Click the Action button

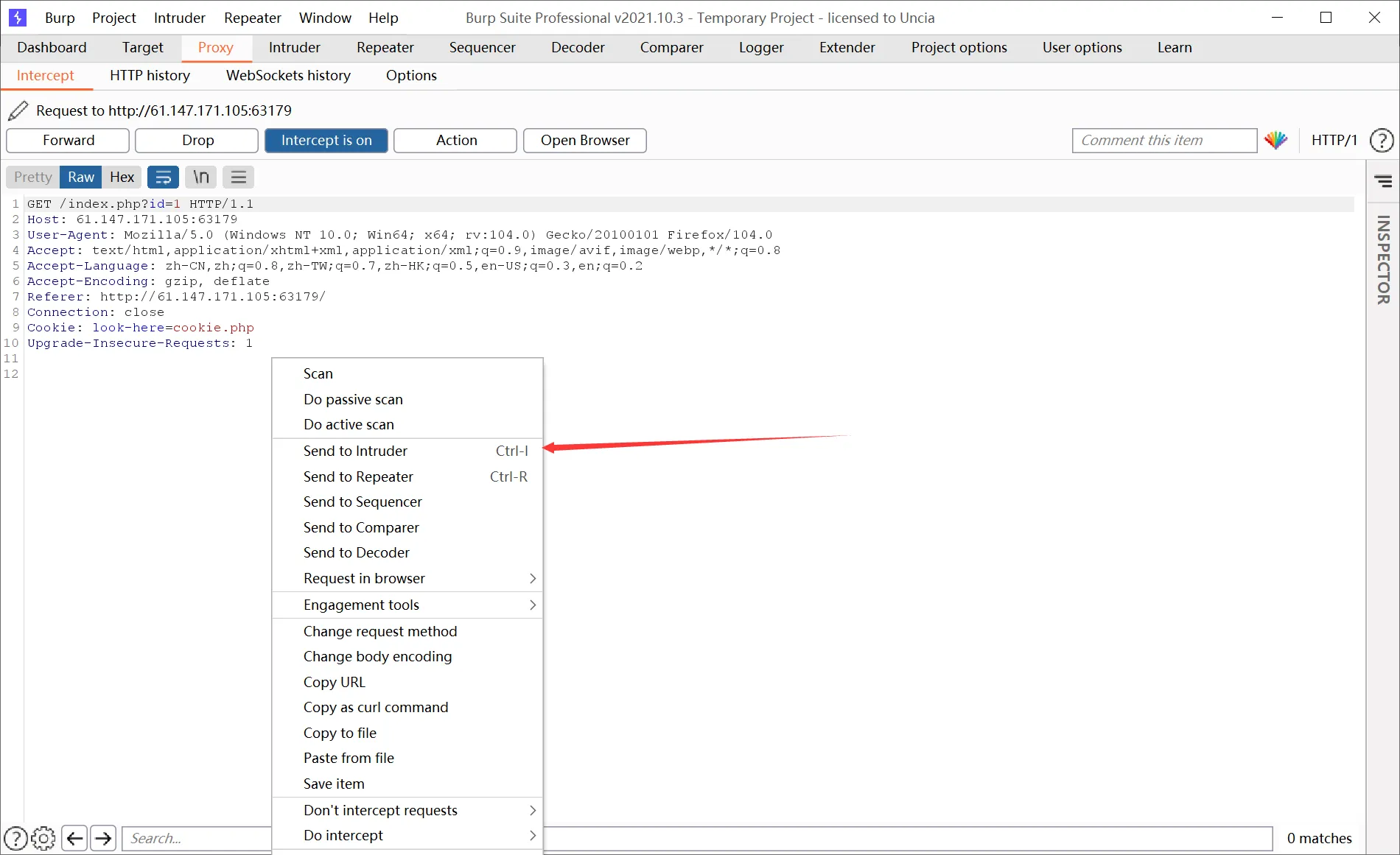click(x=456, y=141)
